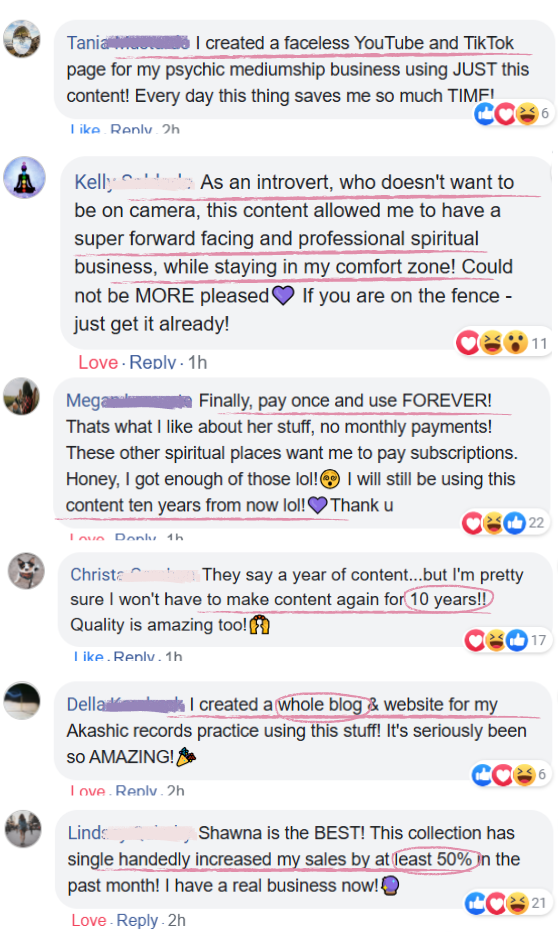
Task: Open Della's profile picture
Action: pyautogui.click(x=22, y=701)
